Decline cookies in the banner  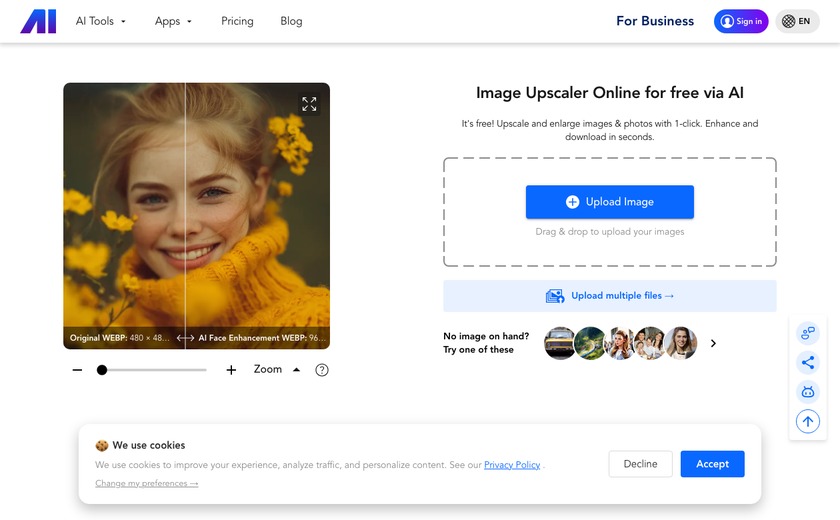pyautogui.click(x=640, y=464)
